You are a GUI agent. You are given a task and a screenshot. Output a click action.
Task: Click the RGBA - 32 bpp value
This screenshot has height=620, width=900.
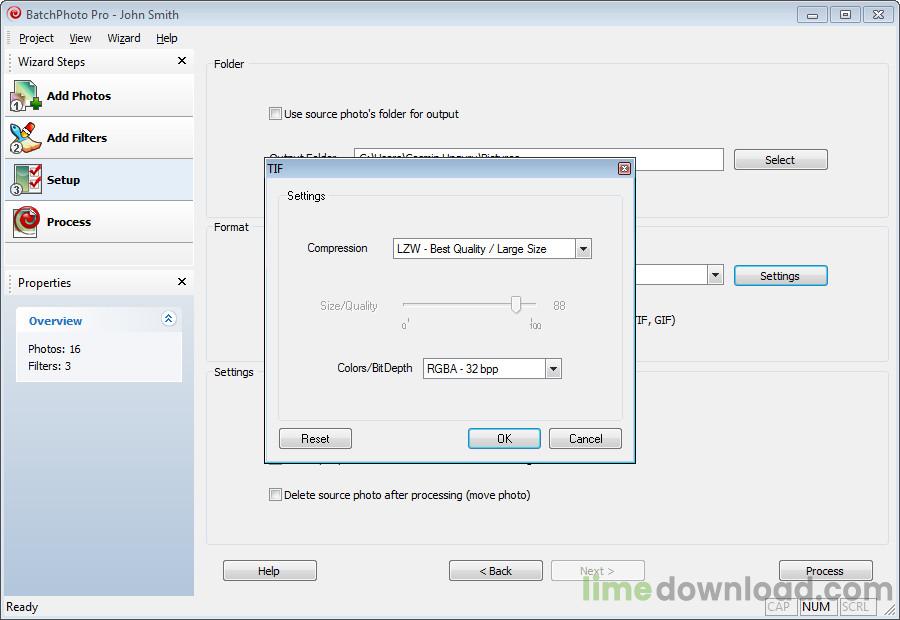click(463, 369)
